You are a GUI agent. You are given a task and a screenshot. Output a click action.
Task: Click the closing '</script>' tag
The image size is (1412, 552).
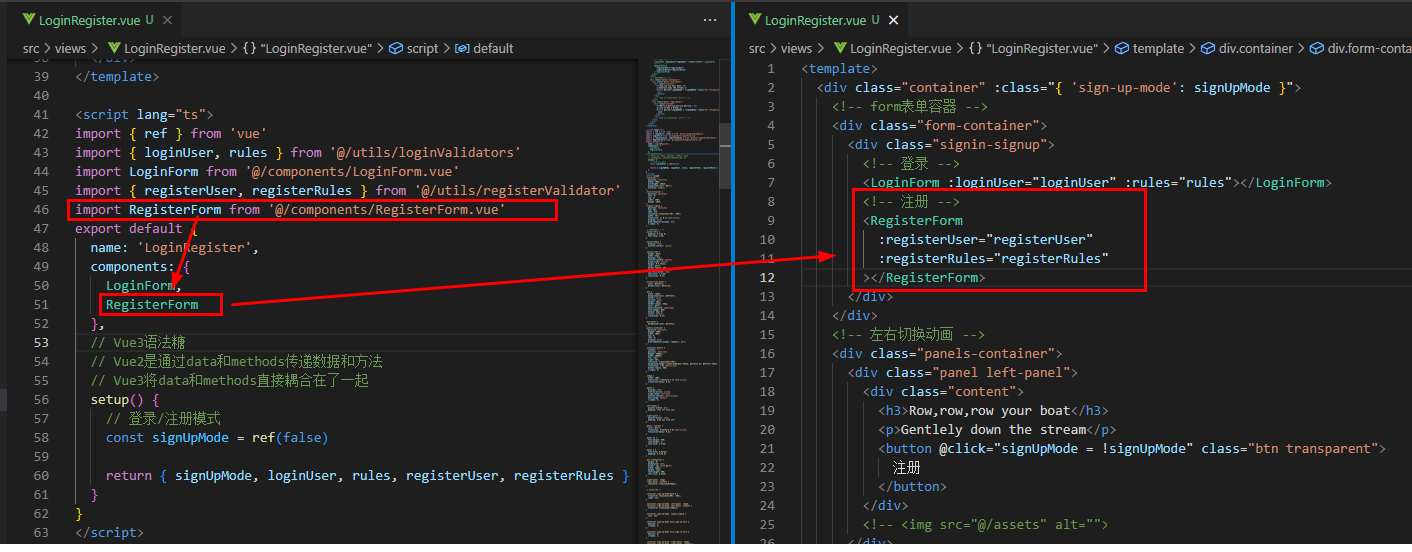coord(110,532)
